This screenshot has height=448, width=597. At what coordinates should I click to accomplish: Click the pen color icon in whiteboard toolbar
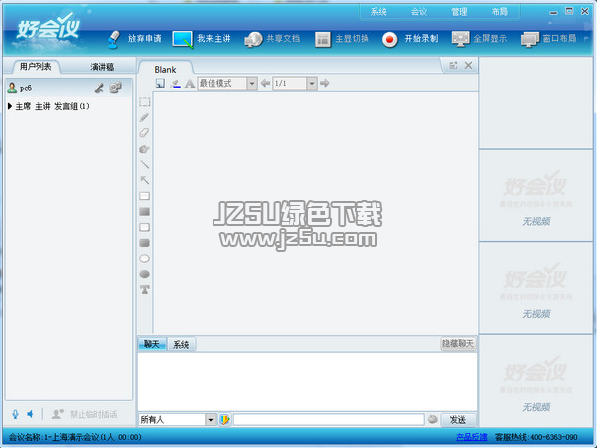coord(176,83)
